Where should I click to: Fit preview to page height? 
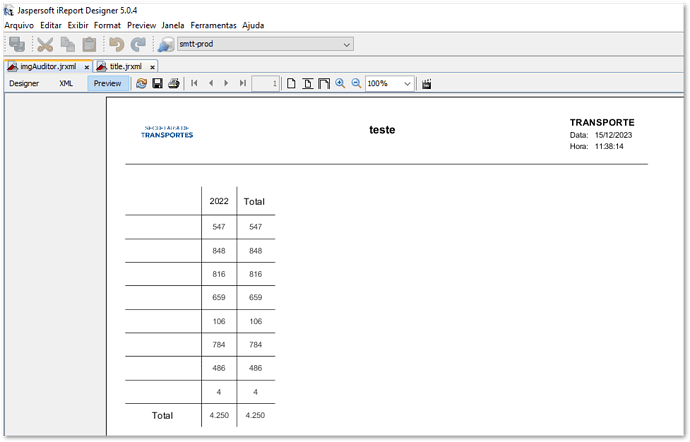click(308, 83)
